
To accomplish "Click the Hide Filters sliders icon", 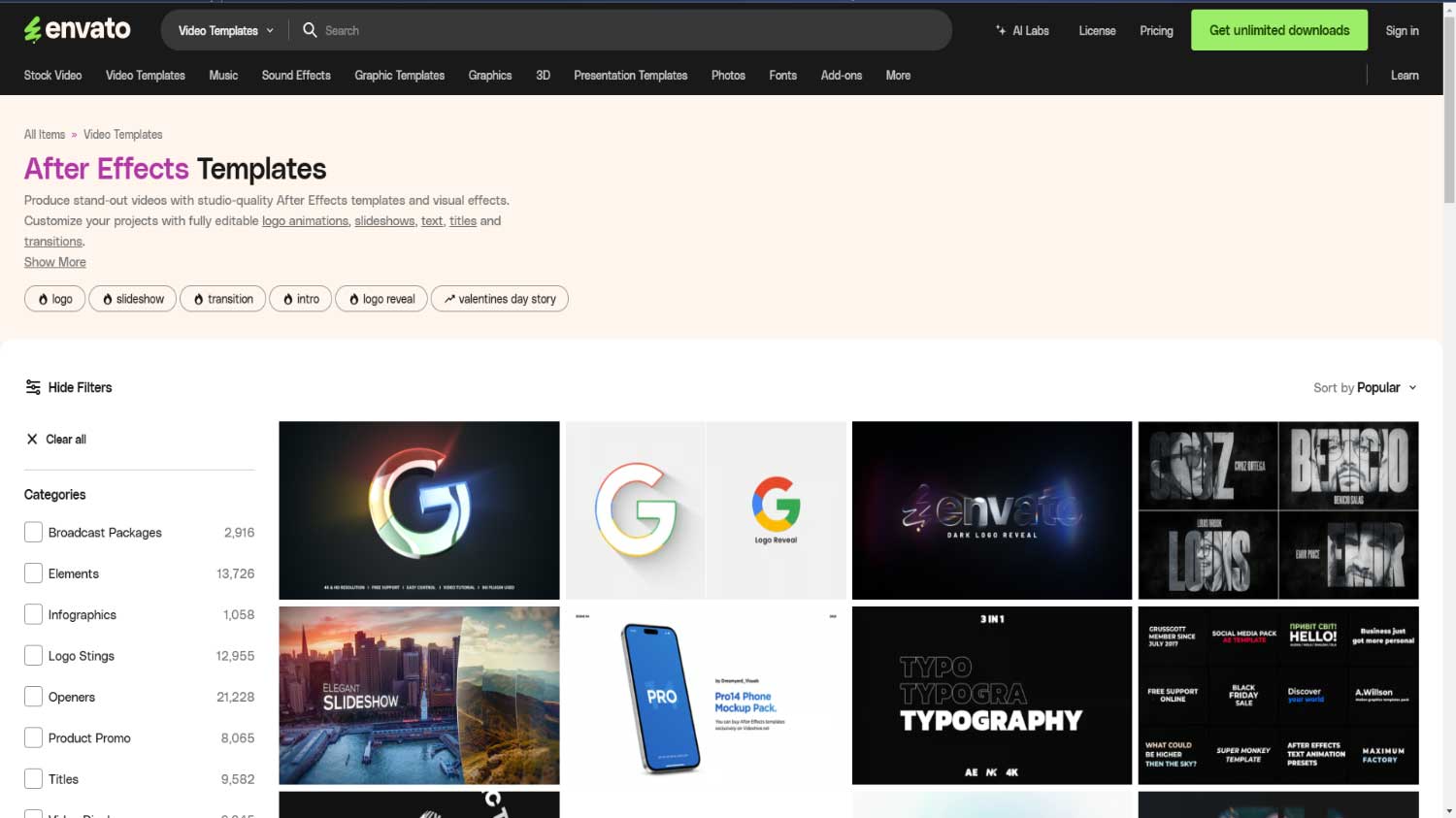I will tap(33, 387).
